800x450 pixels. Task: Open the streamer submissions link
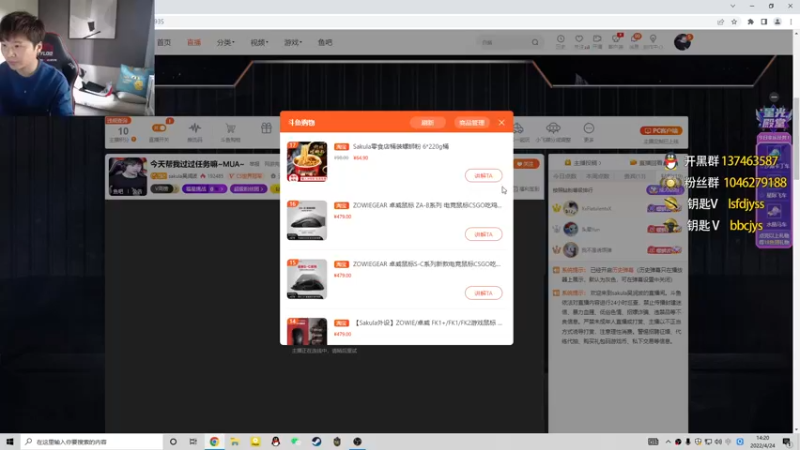tap(584, 163)
